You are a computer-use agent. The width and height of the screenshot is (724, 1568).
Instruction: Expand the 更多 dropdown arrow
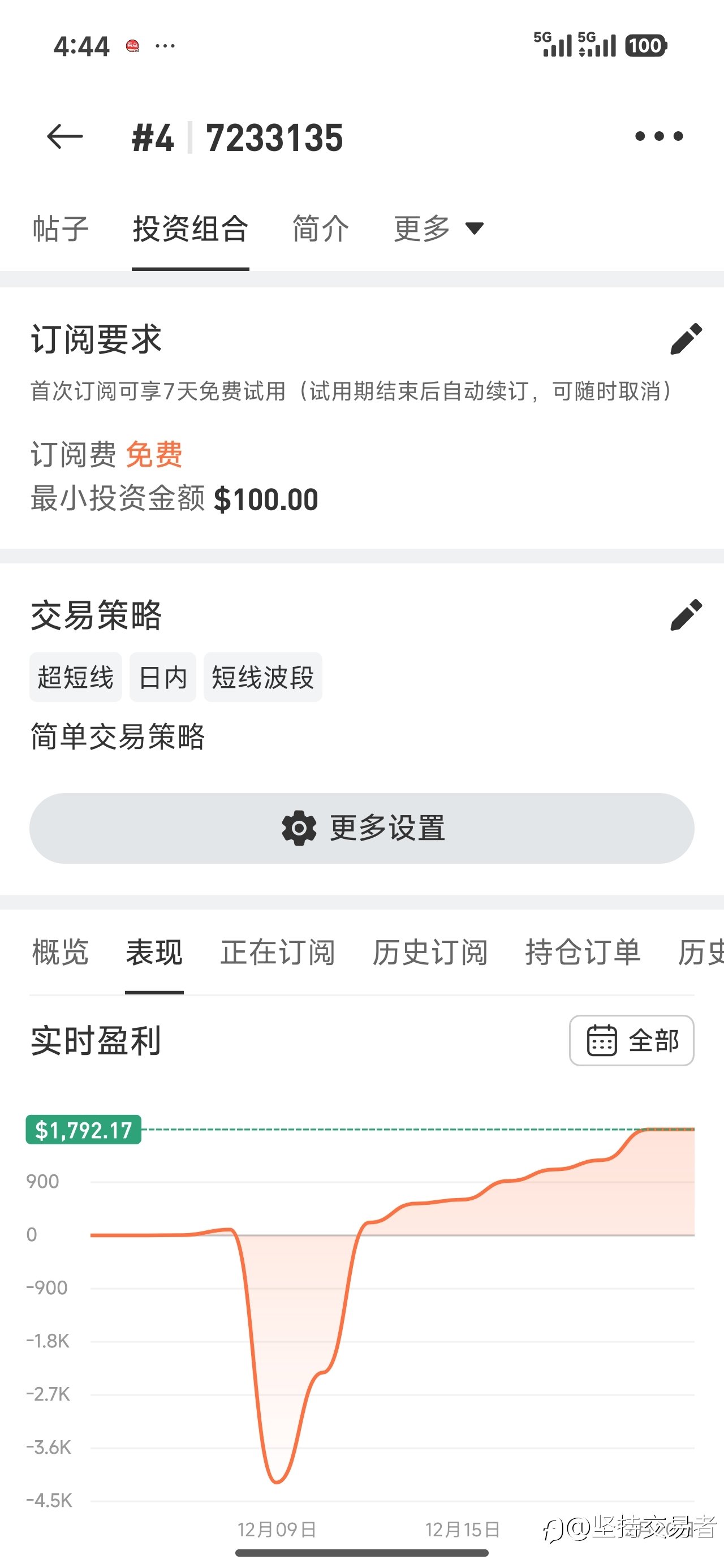[475, 229]
